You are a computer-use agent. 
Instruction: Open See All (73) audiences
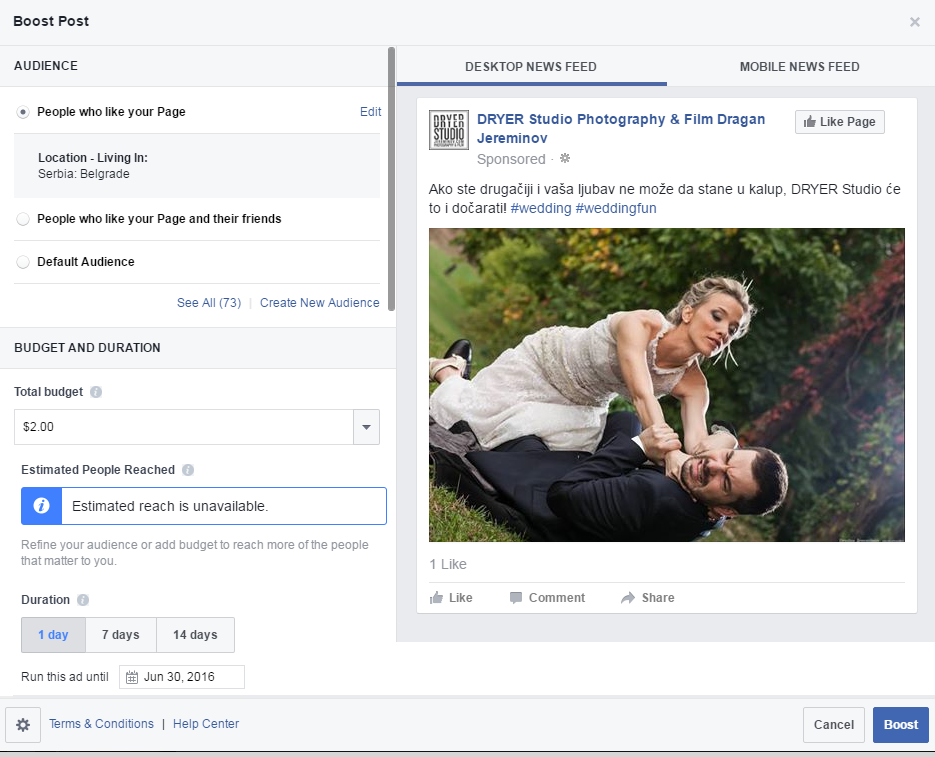pyautogui.click(x=209, y=302)
